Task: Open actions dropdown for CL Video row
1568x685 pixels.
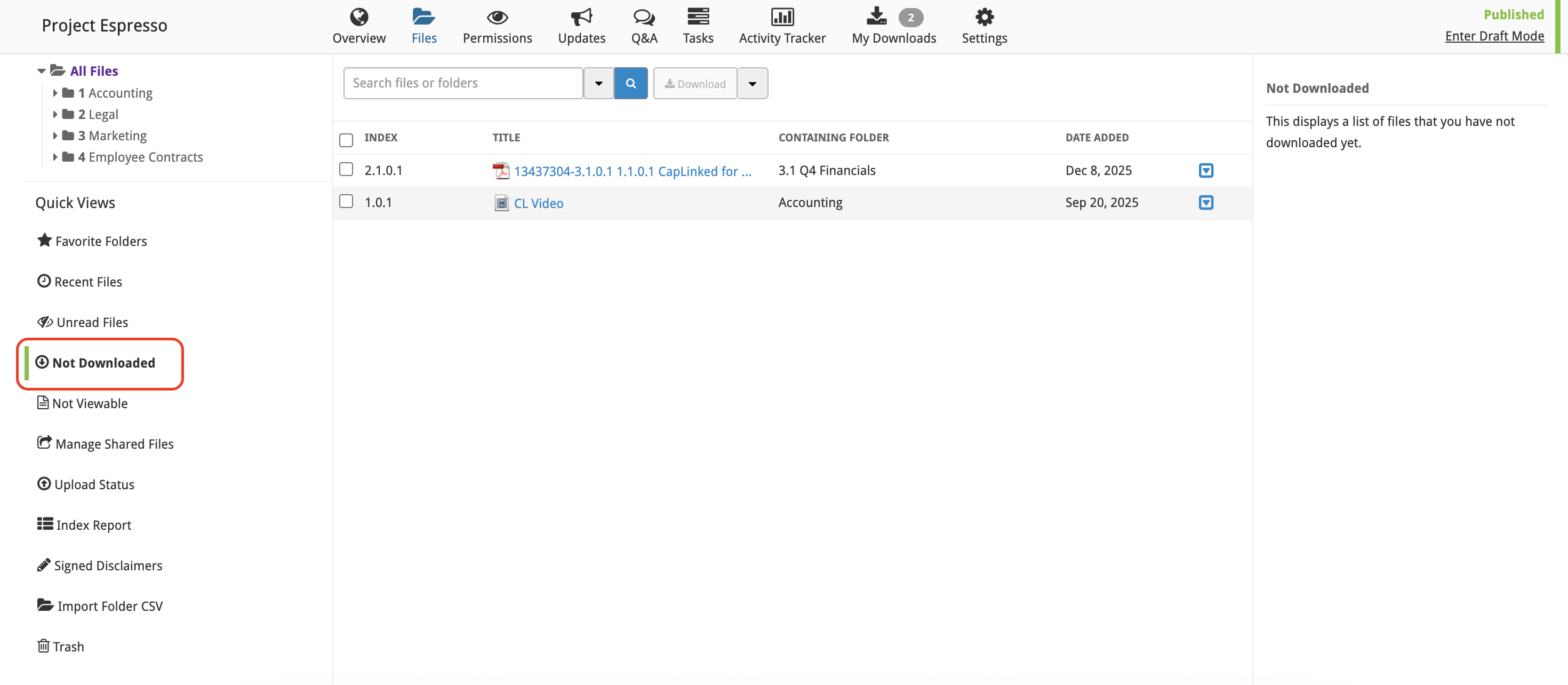Action: click(1206, 203)
